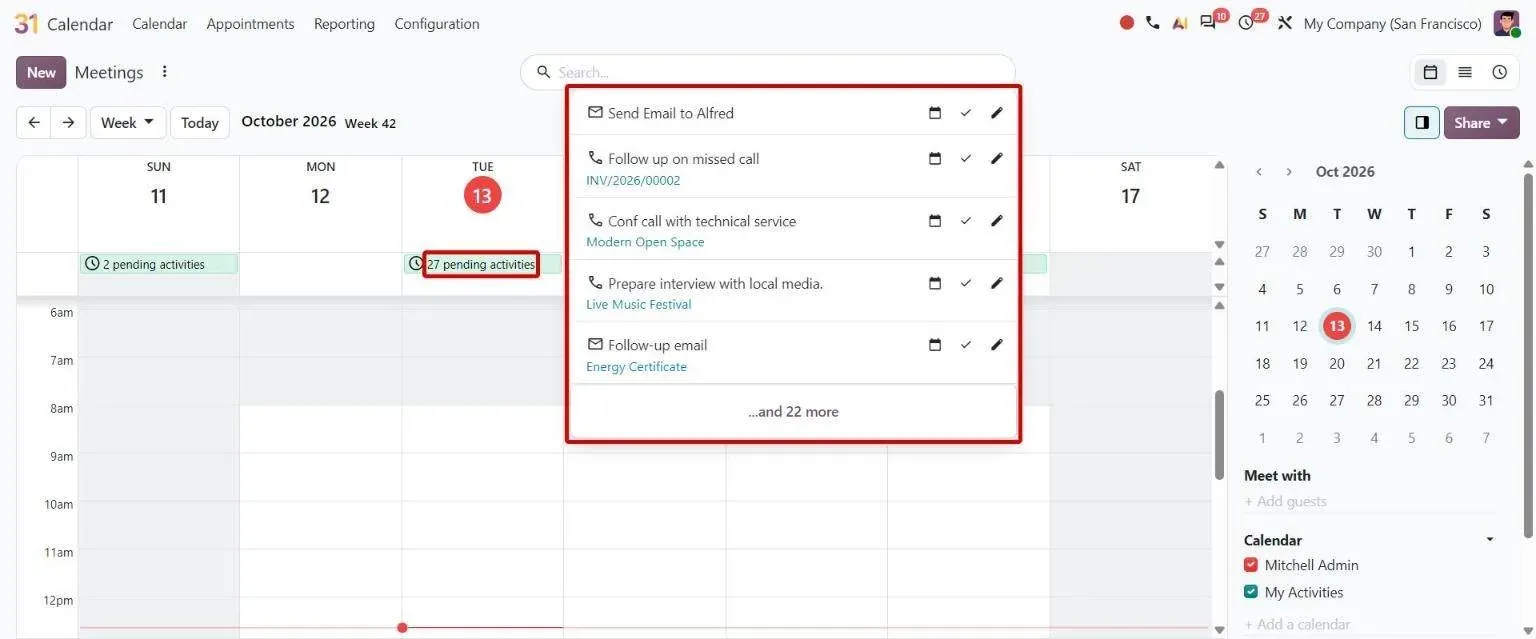Go to the previous week

point(34,123)
